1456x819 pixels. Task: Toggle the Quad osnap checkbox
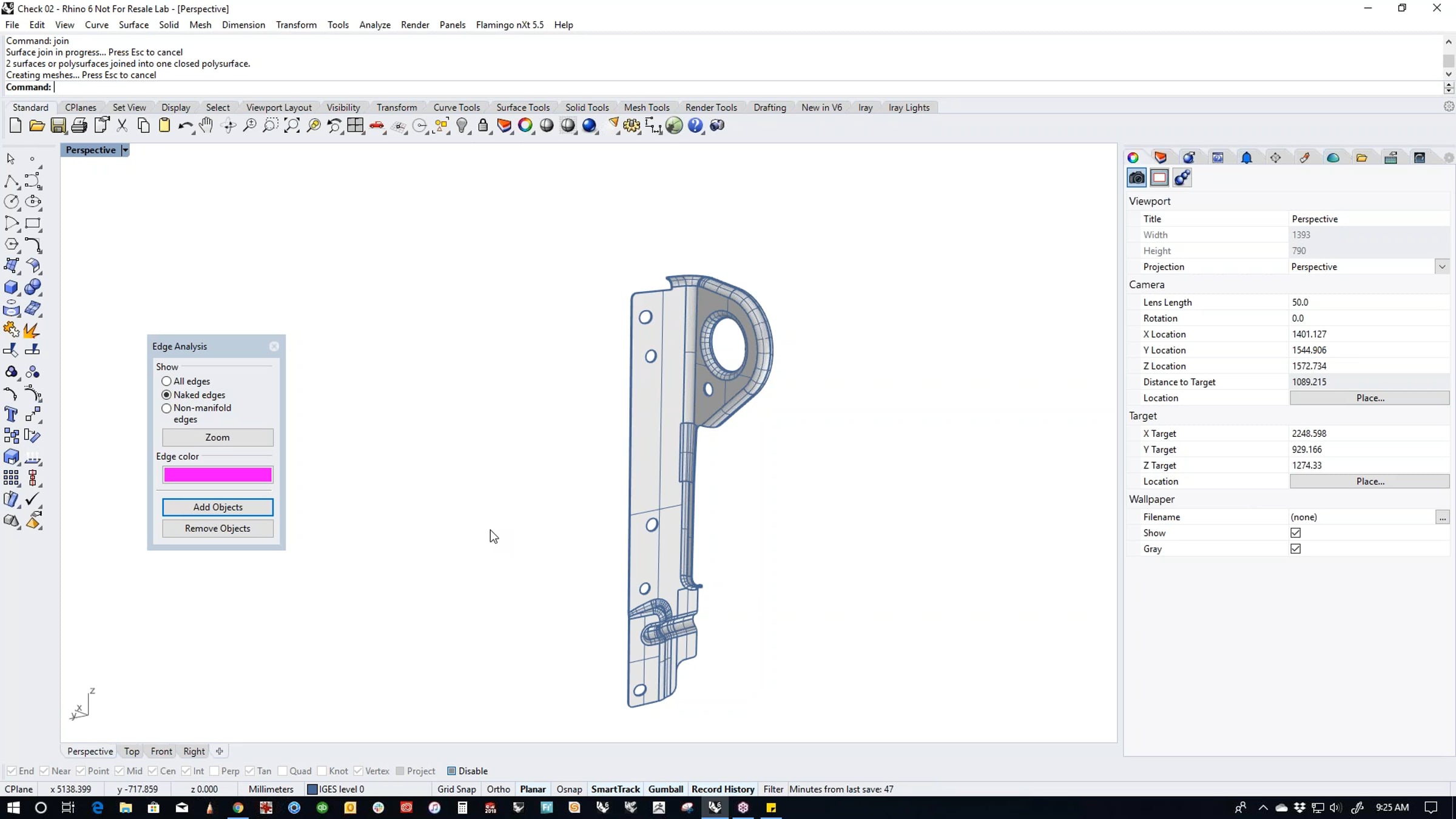[282, 771]
